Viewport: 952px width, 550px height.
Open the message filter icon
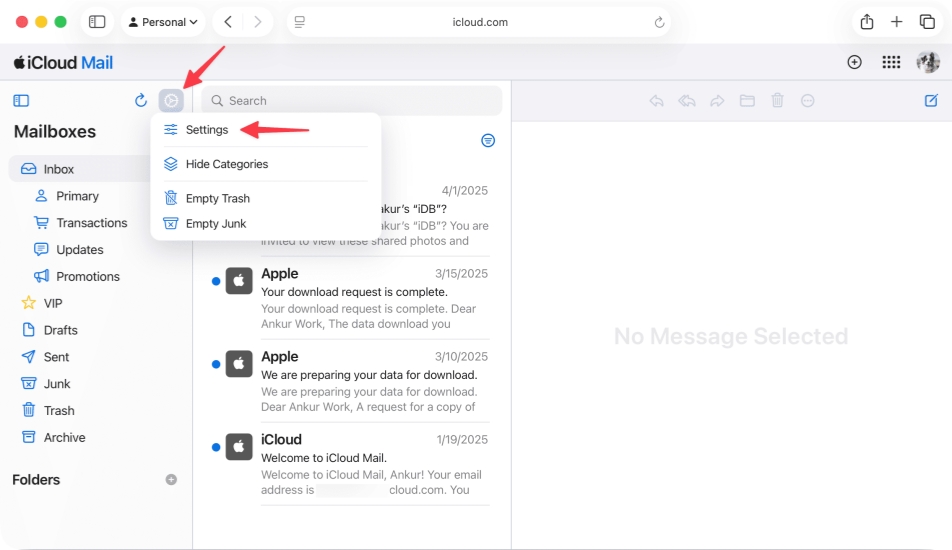point(488,141)
